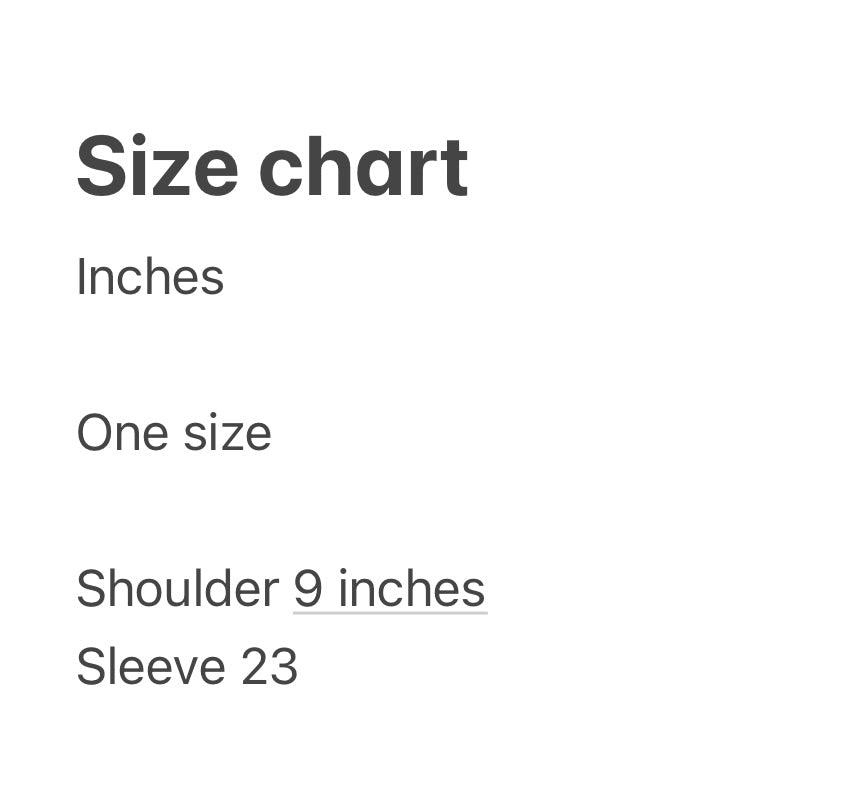The height and width of the screenshot is (796, 847).
Task: Click the word "Size" in the heading
Action: pos(157,166)
